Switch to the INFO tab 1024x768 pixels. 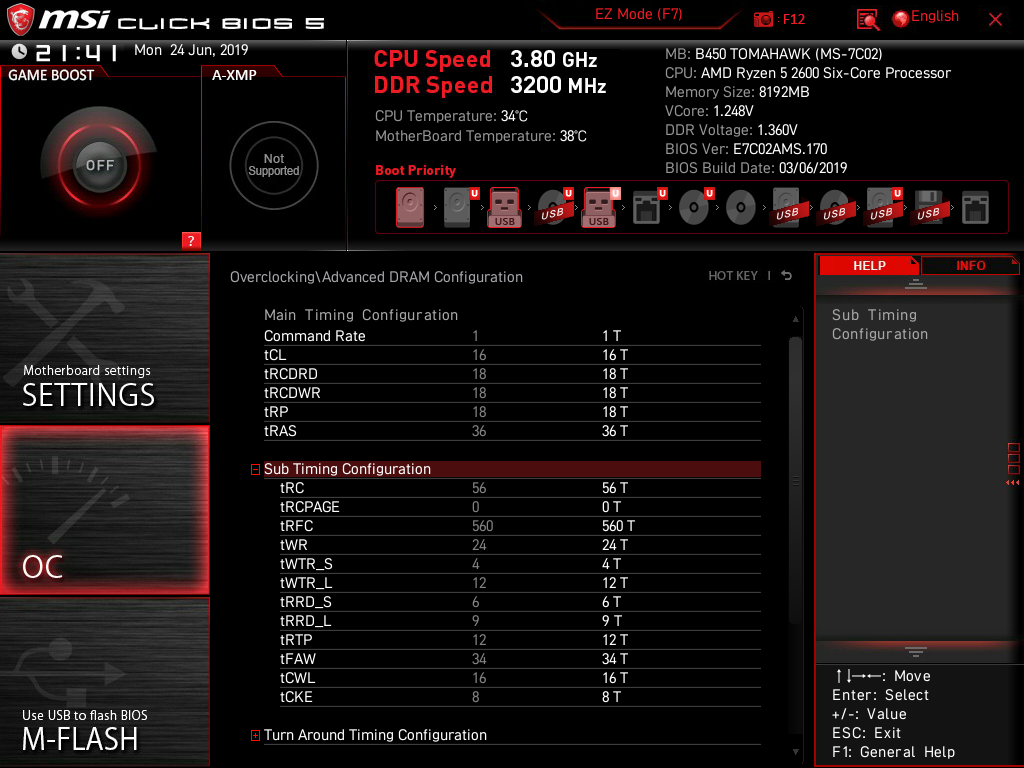point(970,266)
